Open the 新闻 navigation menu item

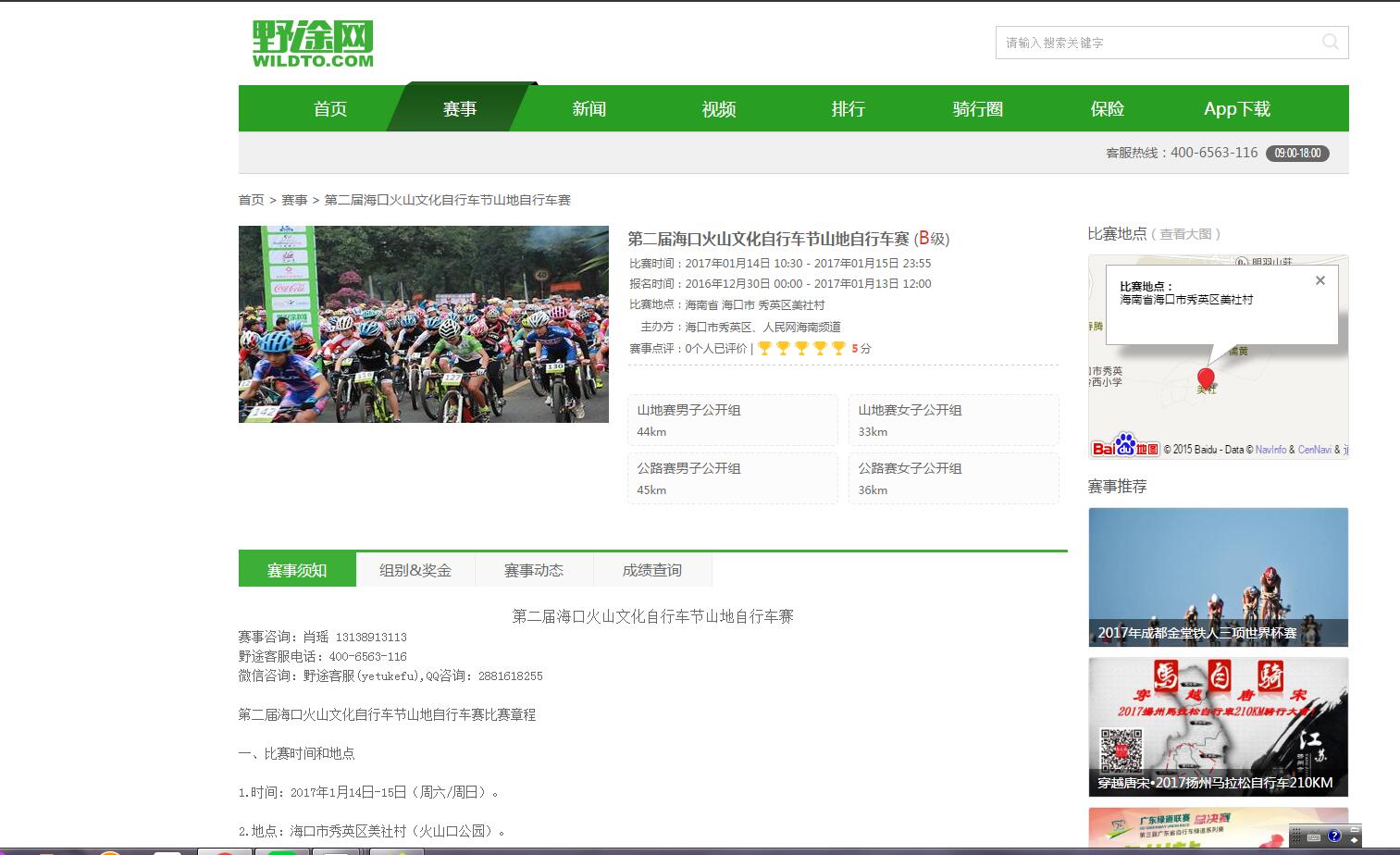(589, 108)
